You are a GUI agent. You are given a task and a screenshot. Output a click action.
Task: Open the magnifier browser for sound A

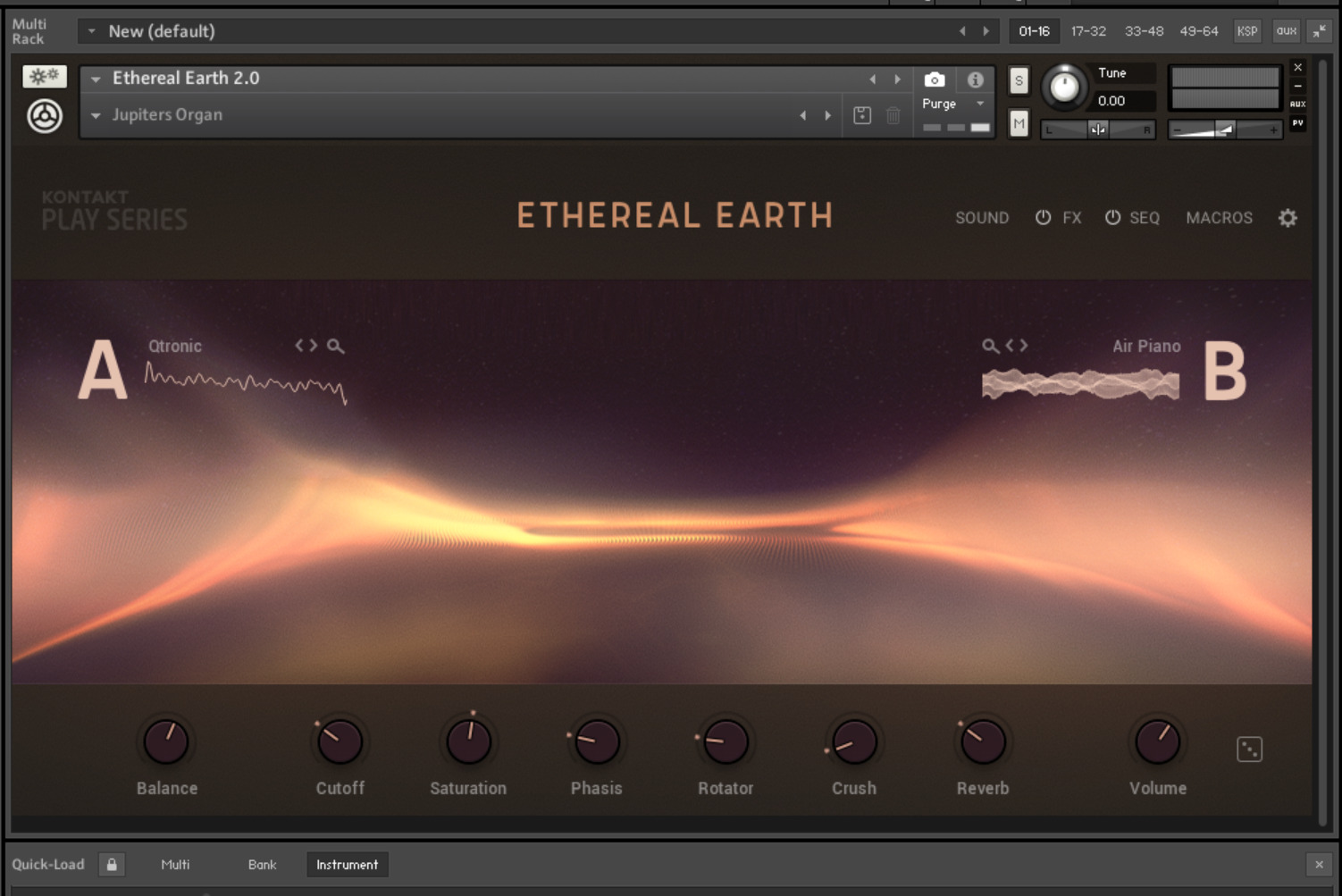click(x=335, y=346)
